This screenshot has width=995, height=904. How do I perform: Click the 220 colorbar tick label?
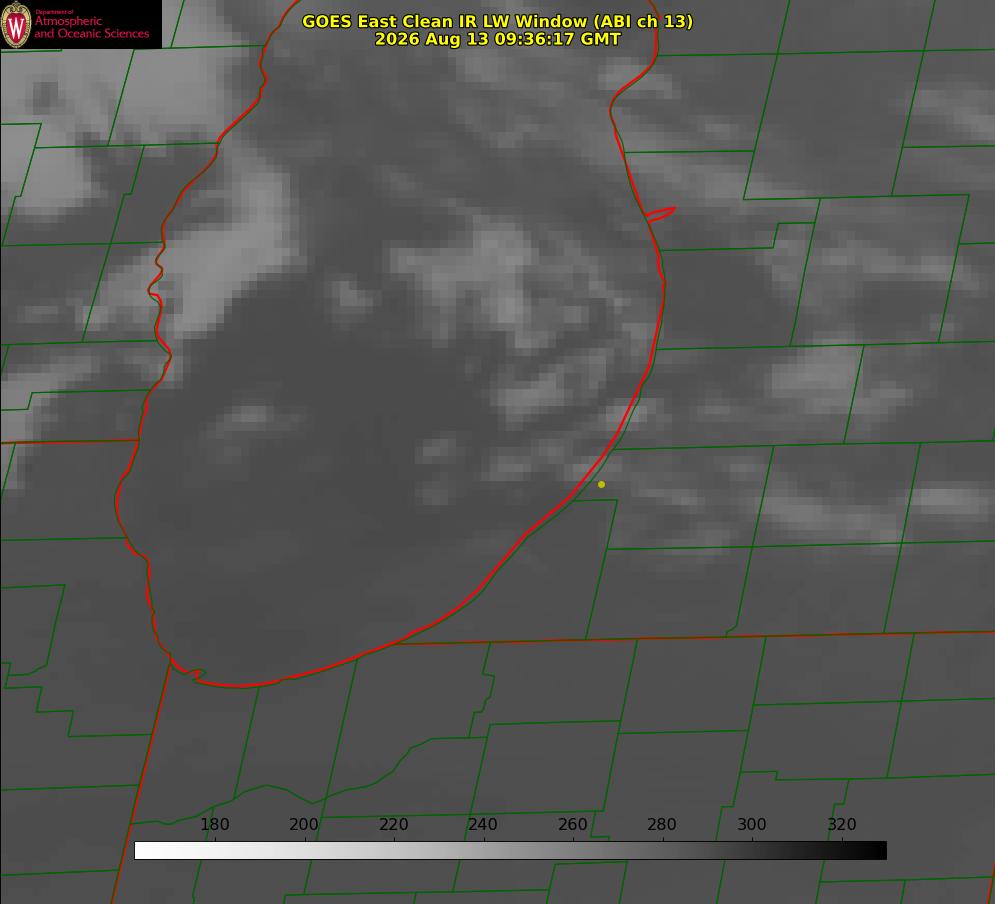pyautogui.click(x=393, y=824)
